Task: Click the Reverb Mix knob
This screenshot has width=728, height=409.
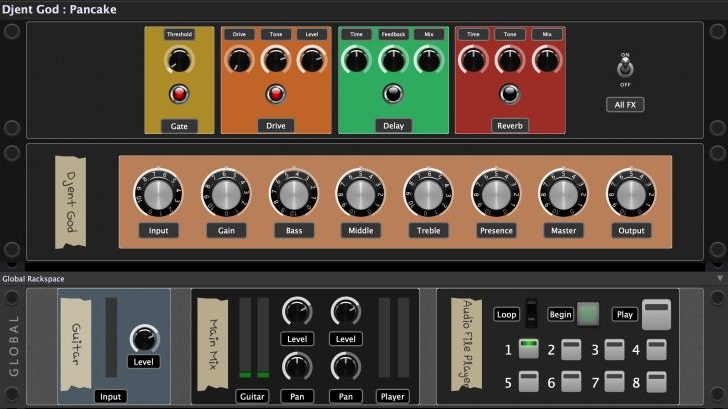Action: (546, 60)
